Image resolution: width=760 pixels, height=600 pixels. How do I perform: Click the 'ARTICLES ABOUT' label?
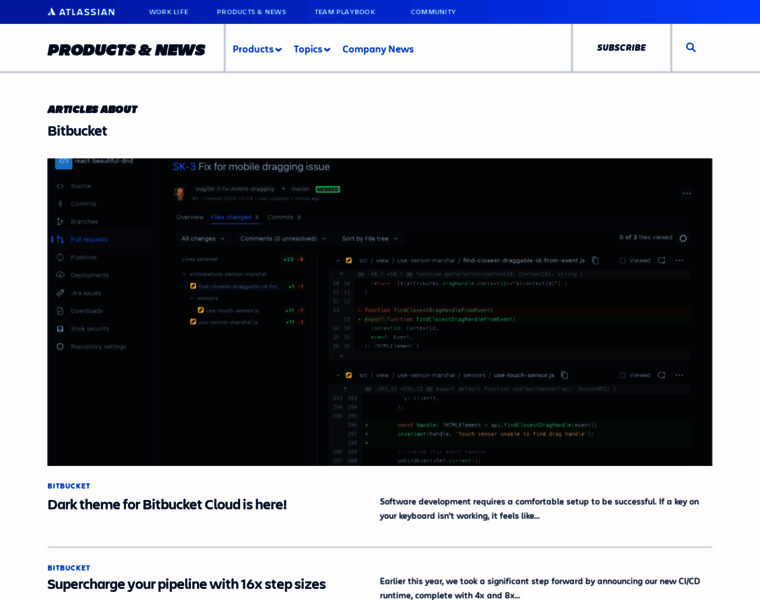pos(92,109)
